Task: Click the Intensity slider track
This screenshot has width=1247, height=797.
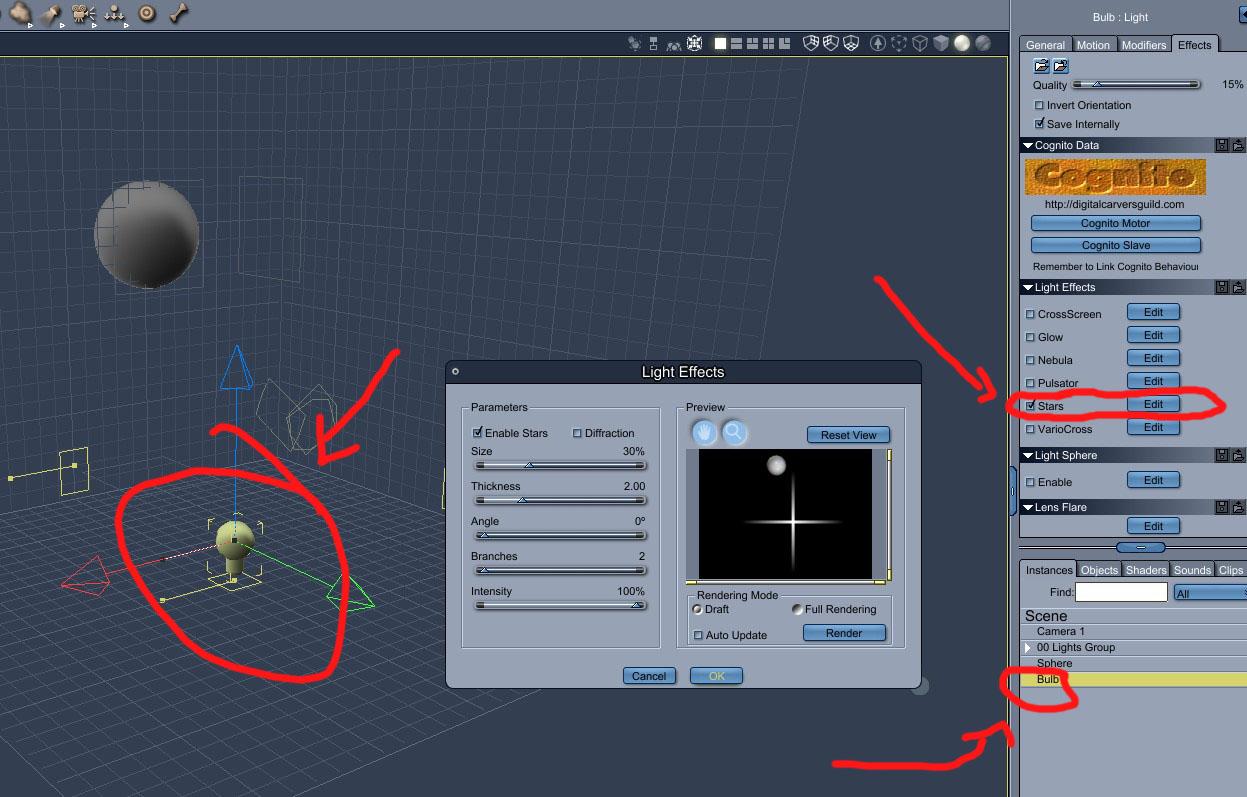Action: pyautogui.click(x=559, y=605)
